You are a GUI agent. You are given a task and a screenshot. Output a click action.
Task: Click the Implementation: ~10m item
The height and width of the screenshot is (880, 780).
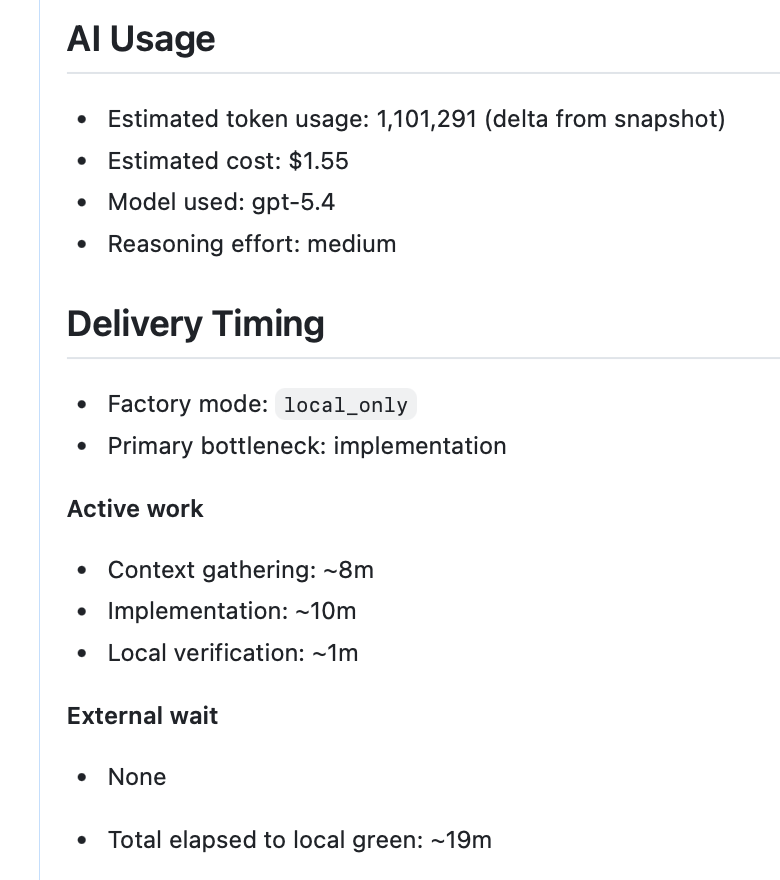pyautogui.click(x=232, y=611)
